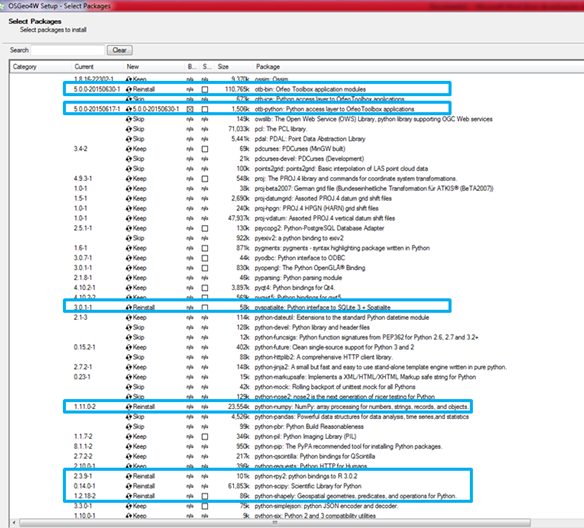The height and width of the screenshot is (528, 584).
Task: Click the cycle icon for pdcurses Keep
Action: (129, 149)
